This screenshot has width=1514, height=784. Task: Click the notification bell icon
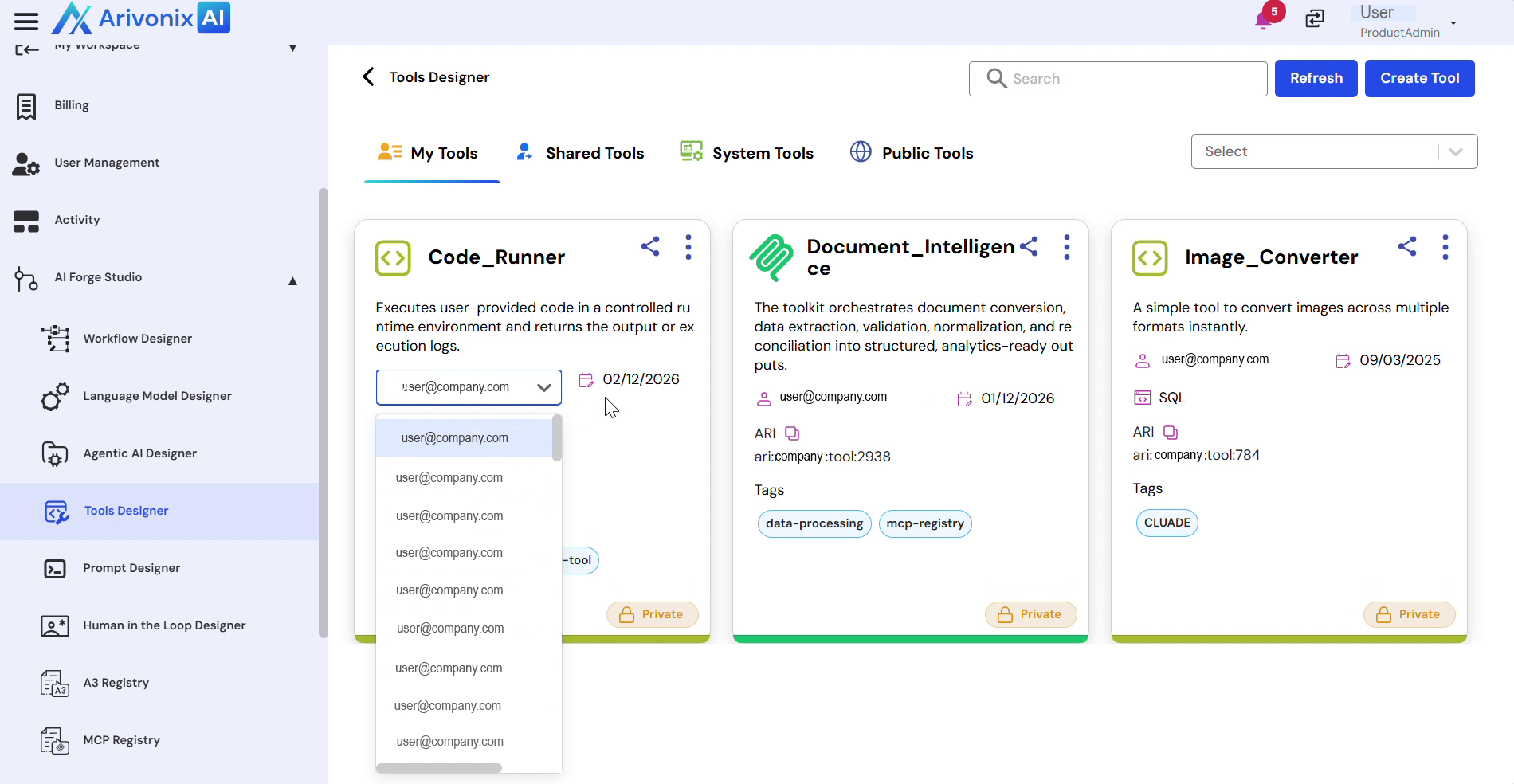coord(1263,20)
